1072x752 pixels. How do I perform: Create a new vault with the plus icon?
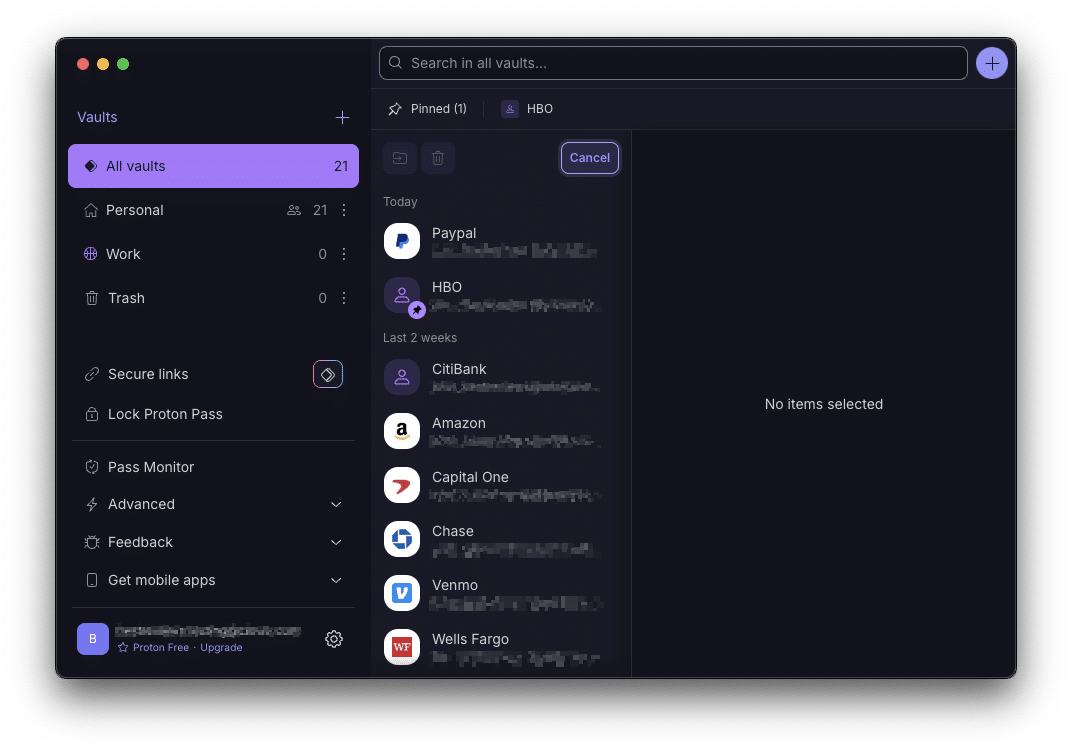click(x=342, y=117)
